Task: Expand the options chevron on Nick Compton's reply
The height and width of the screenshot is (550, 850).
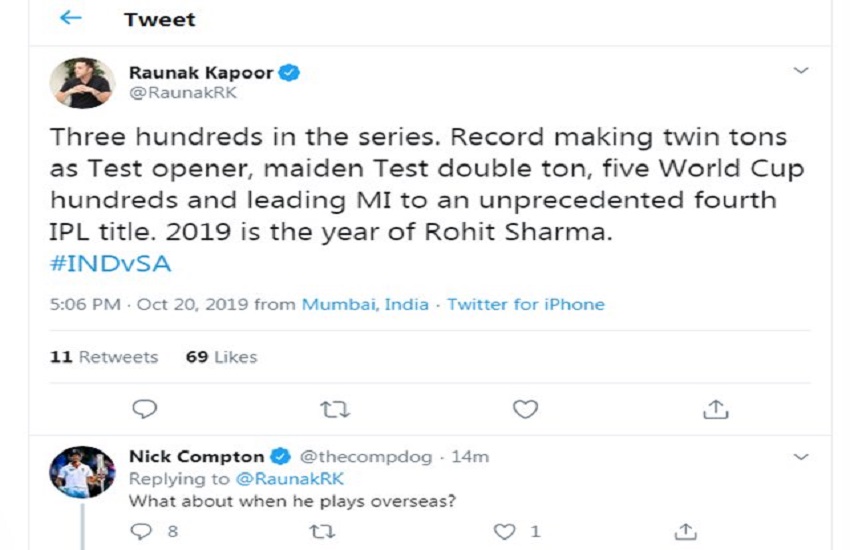Action: (800, 457)
